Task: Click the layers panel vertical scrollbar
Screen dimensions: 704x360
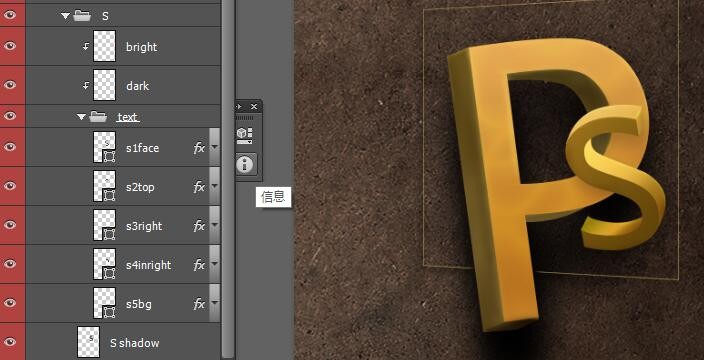Action: (x=228, y=180)
